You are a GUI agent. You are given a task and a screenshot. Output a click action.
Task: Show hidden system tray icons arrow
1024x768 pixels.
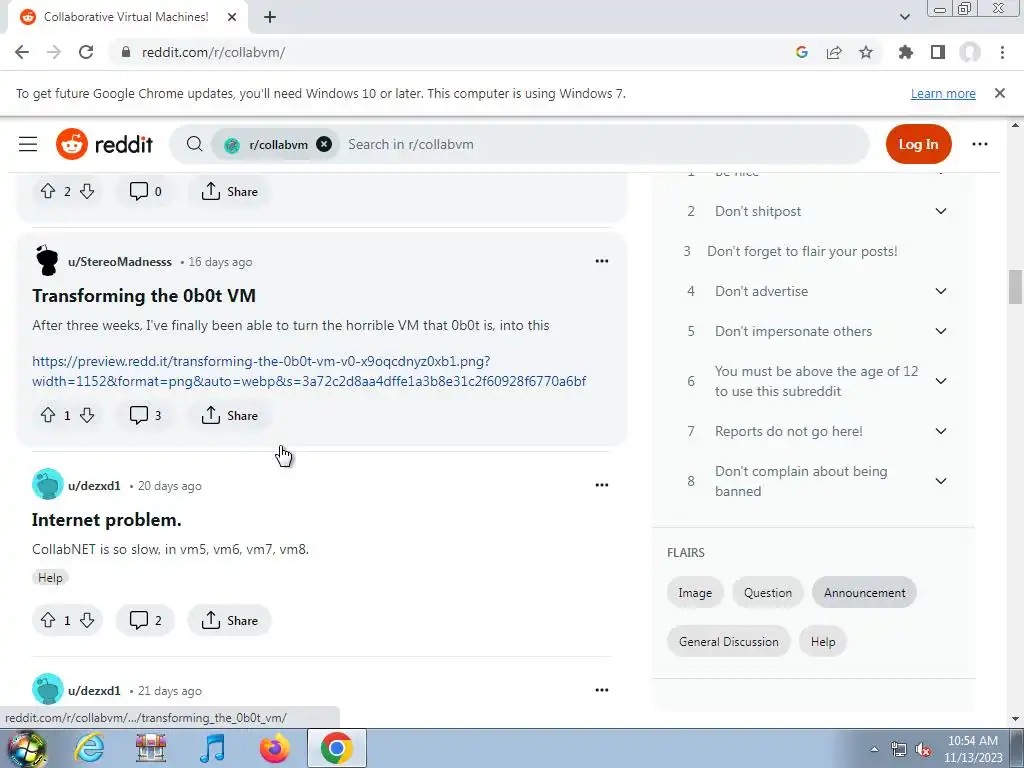click(874, 749)
